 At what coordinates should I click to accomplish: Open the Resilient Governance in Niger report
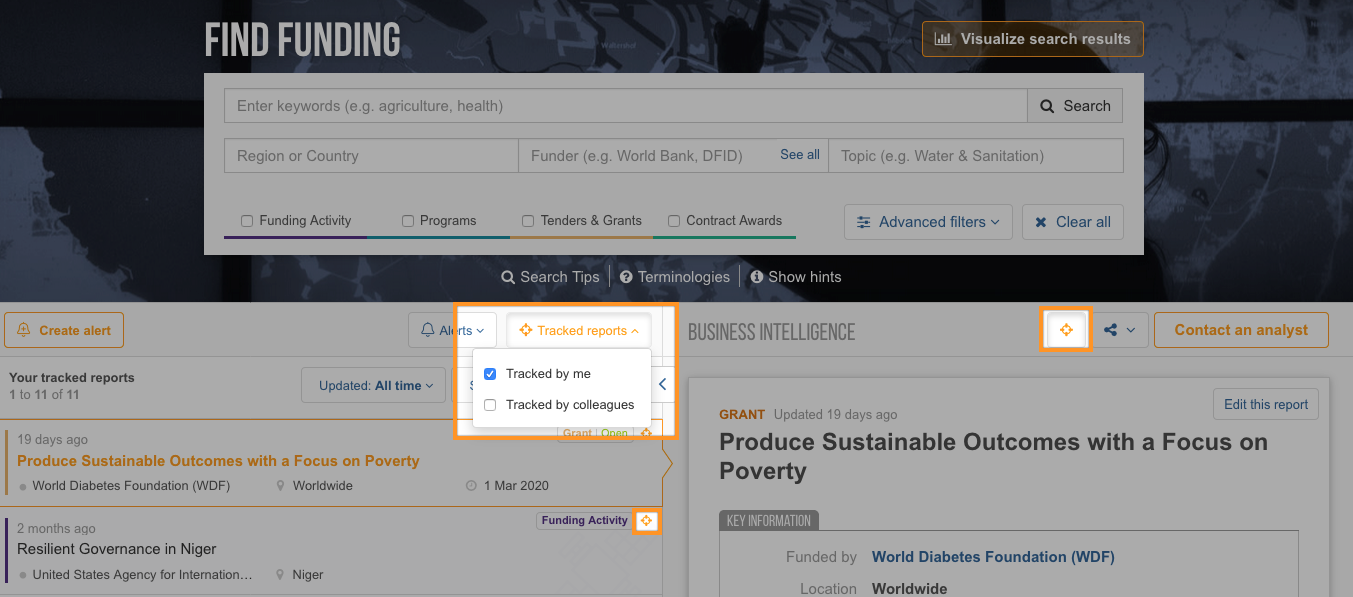[117, 549]
